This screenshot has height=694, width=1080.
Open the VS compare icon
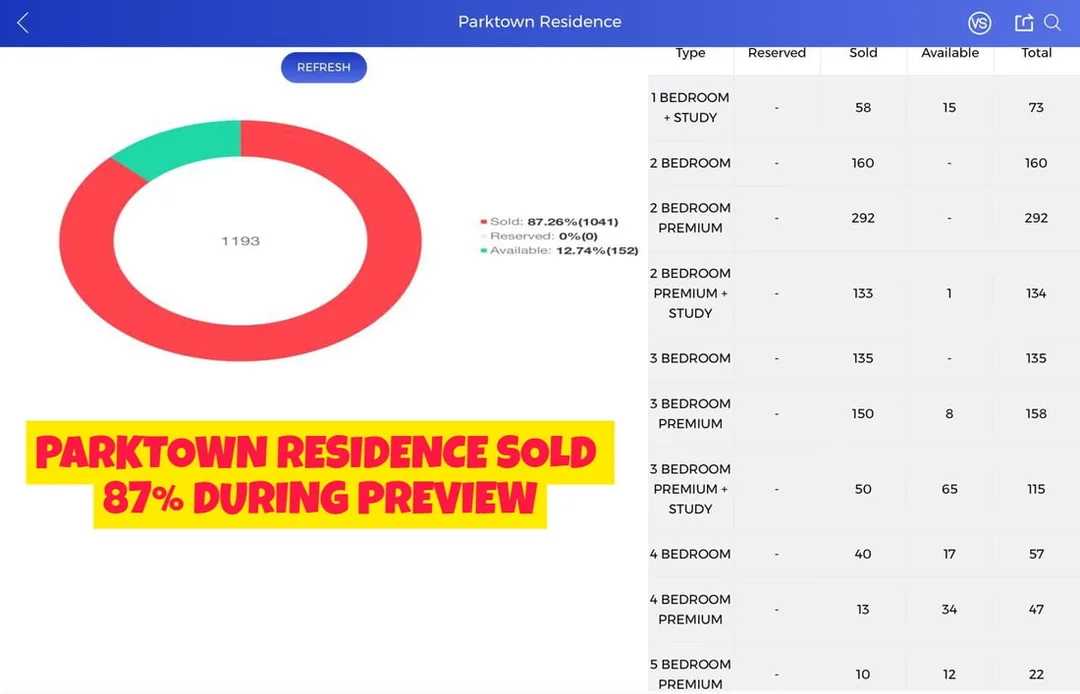click(x=979, y=23)
